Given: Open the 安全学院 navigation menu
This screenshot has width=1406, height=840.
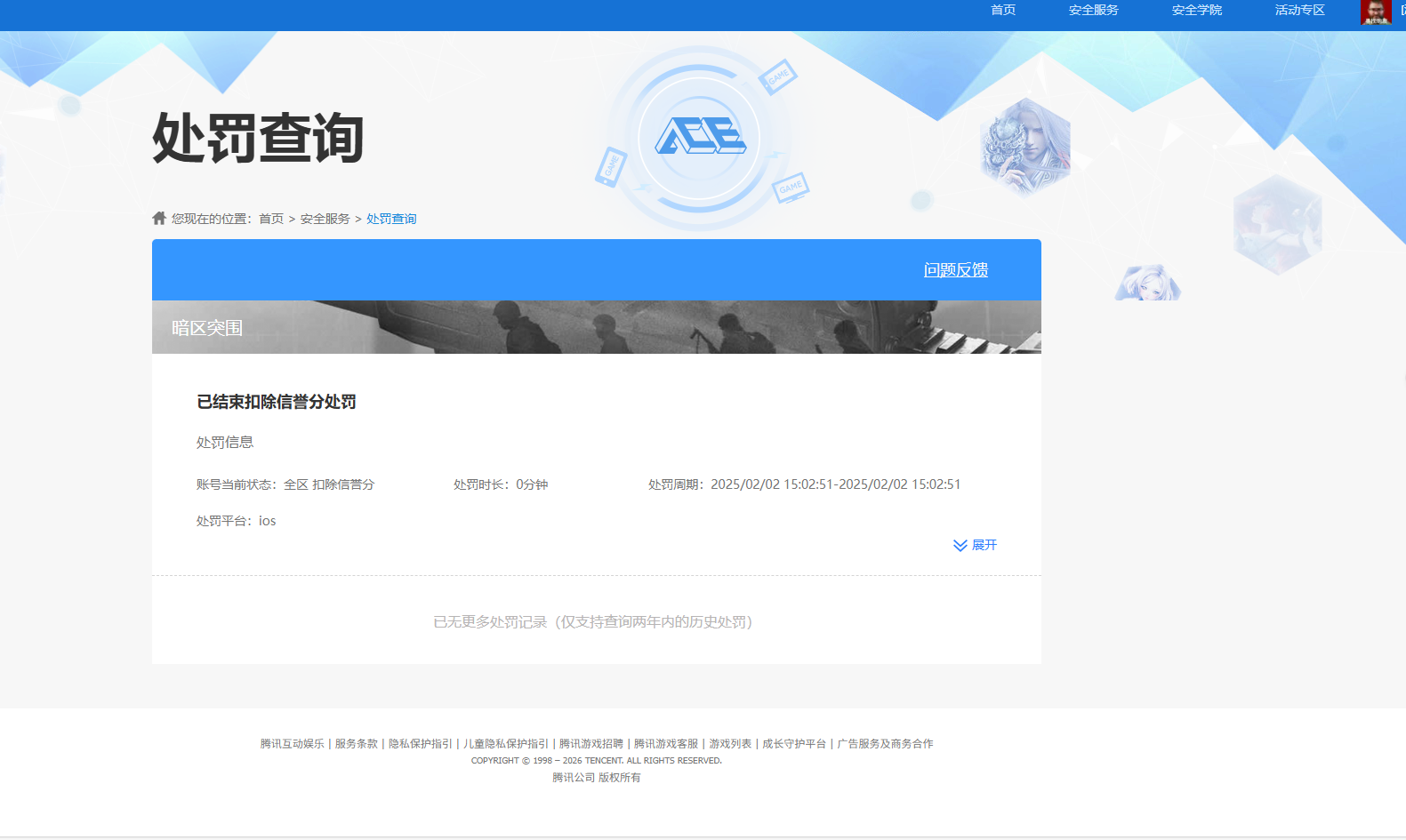Looking at the screenshot, I should (x=1197, y=10).
